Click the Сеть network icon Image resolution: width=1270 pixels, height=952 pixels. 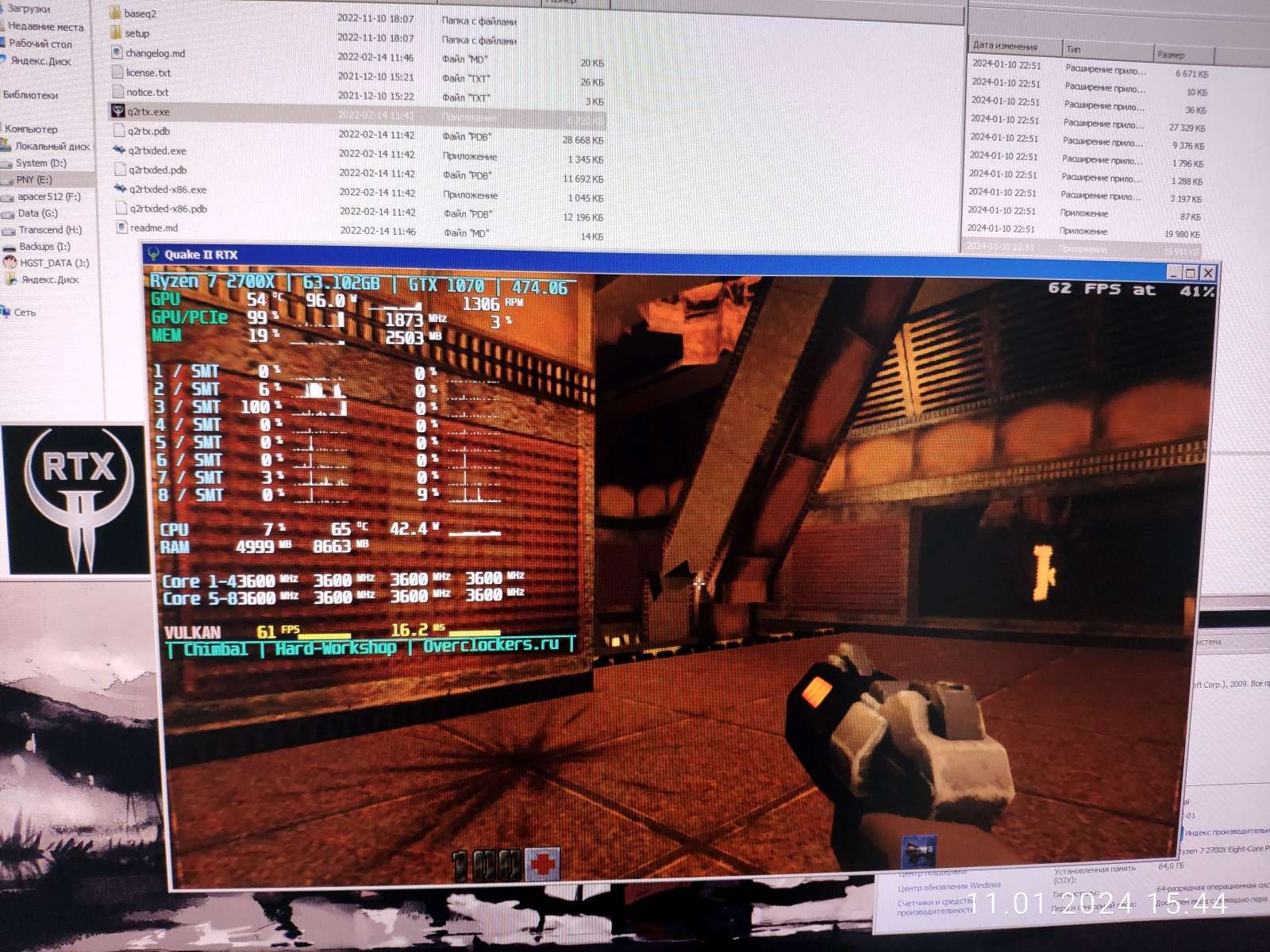click(6, 312)
